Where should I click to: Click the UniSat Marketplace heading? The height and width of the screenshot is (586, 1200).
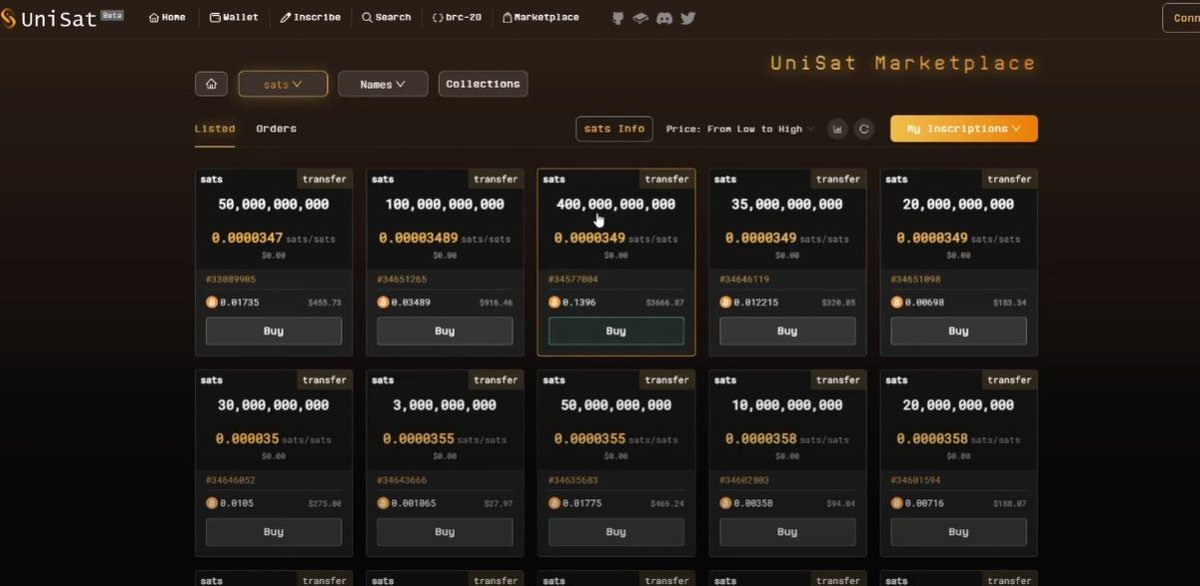pos(903,63)
